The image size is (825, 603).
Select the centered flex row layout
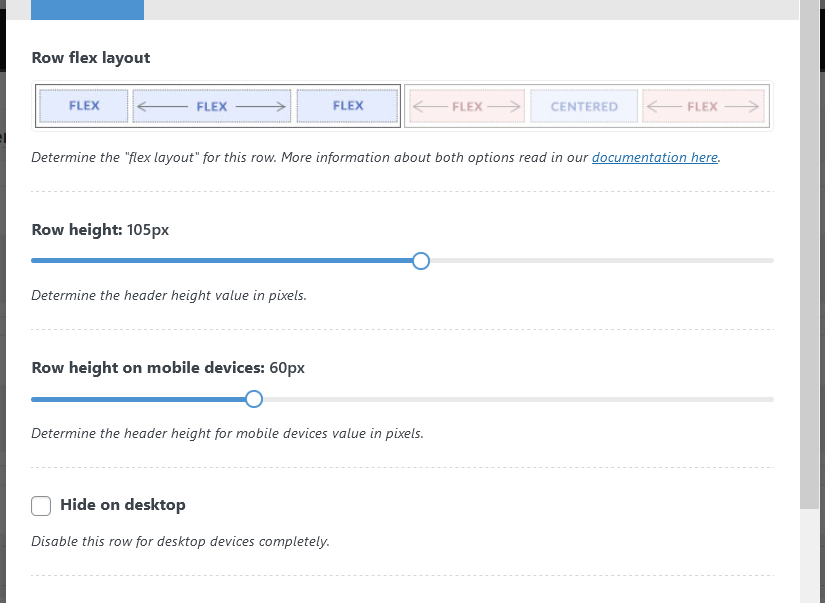click(x=587, y=106)
